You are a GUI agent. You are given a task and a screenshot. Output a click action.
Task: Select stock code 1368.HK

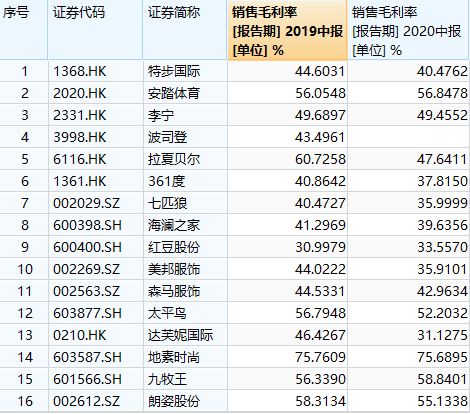80,71
